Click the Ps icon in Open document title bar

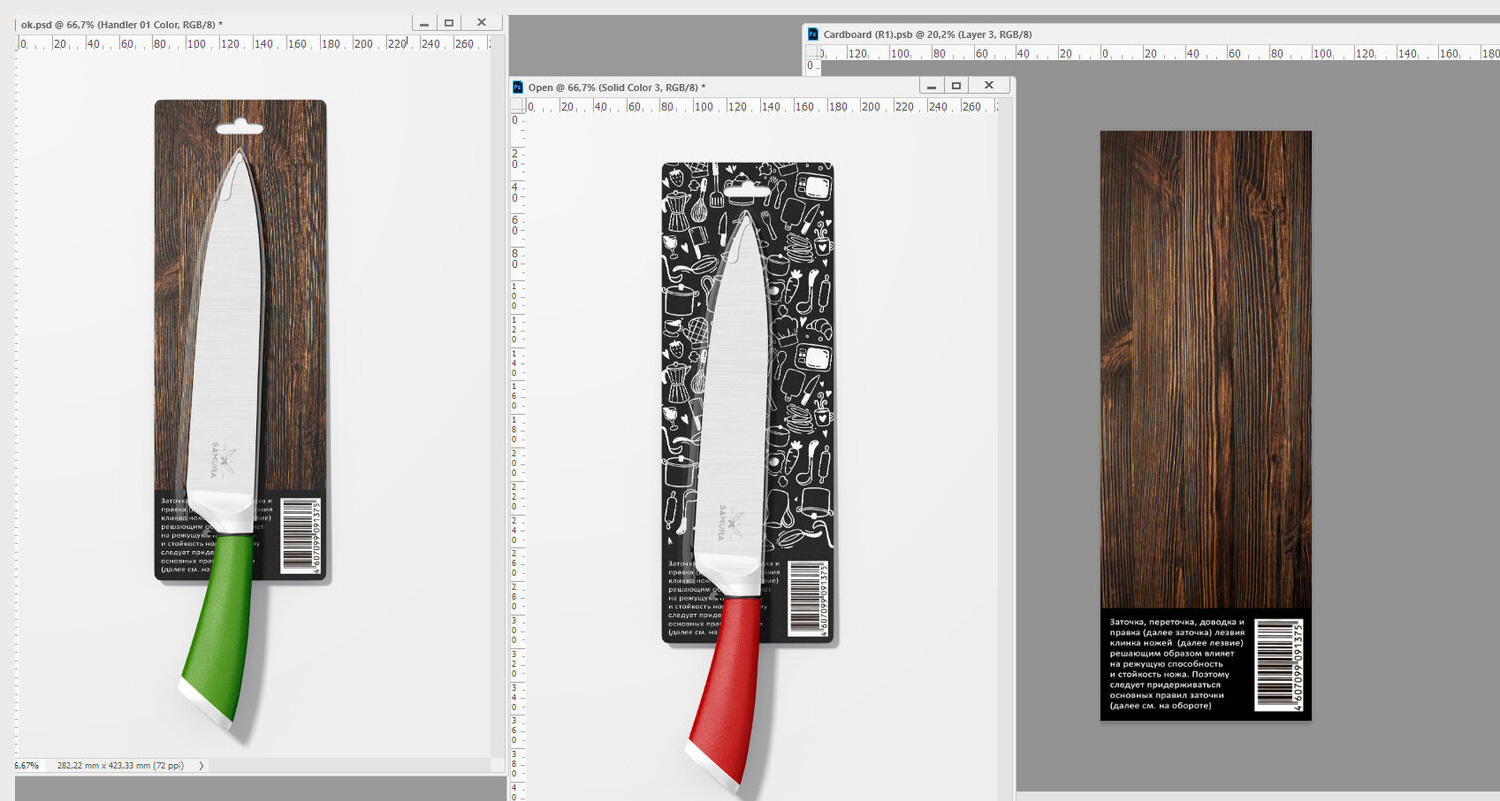[518, 88]
